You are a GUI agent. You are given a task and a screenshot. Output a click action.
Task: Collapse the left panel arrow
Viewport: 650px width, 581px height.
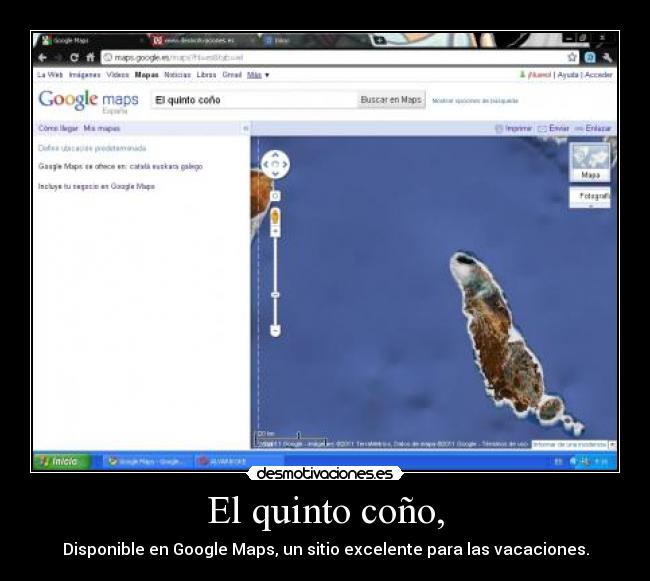click(x=245, y=128)
